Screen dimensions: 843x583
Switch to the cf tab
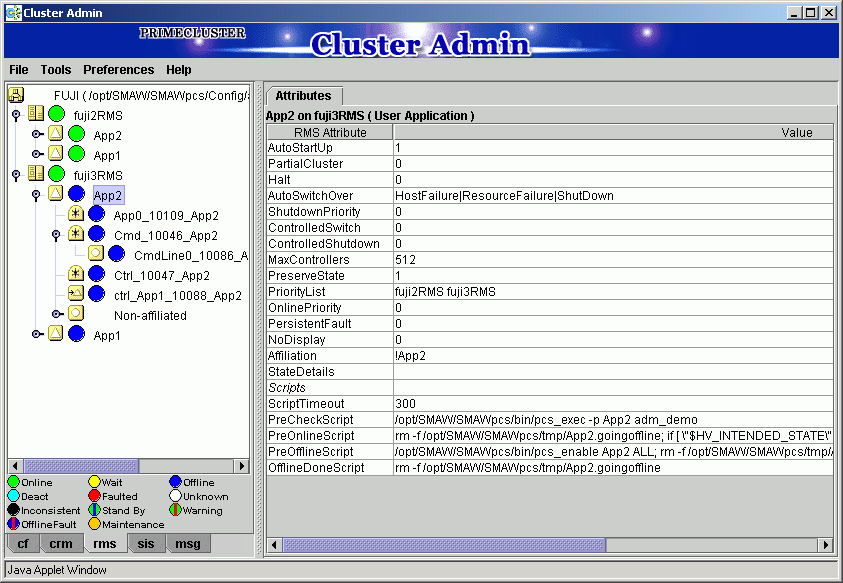click(23, 544)
